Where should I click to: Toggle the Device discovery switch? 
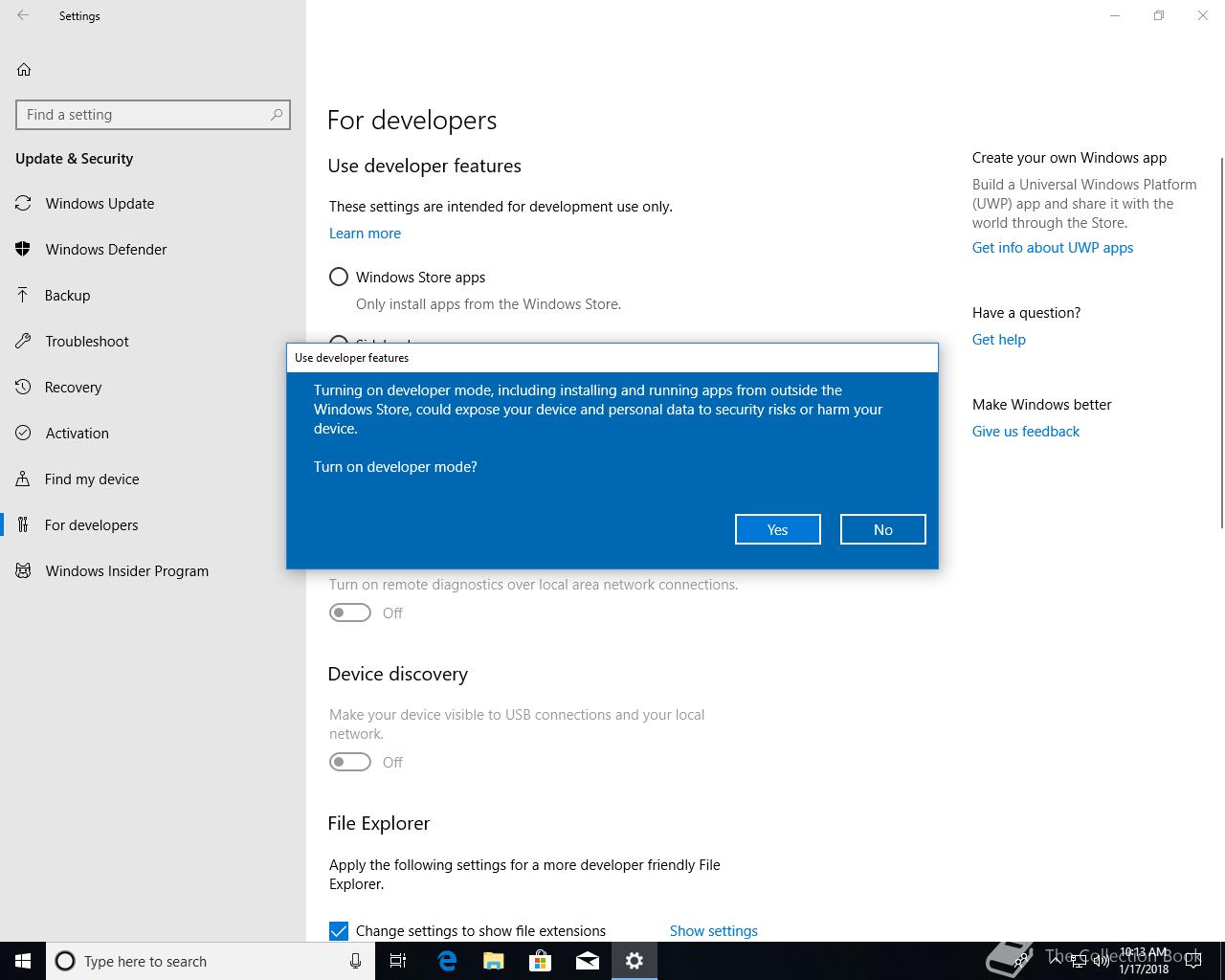pyautogui.click(x=350, y=762)
